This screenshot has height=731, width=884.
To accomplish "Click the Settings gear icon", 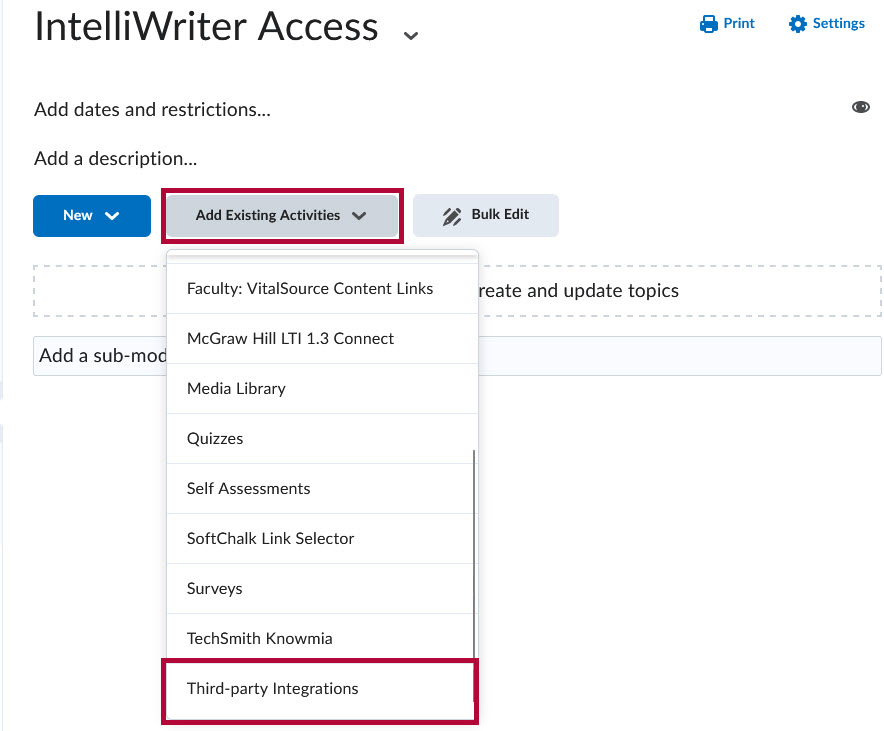I will [797, 24].
